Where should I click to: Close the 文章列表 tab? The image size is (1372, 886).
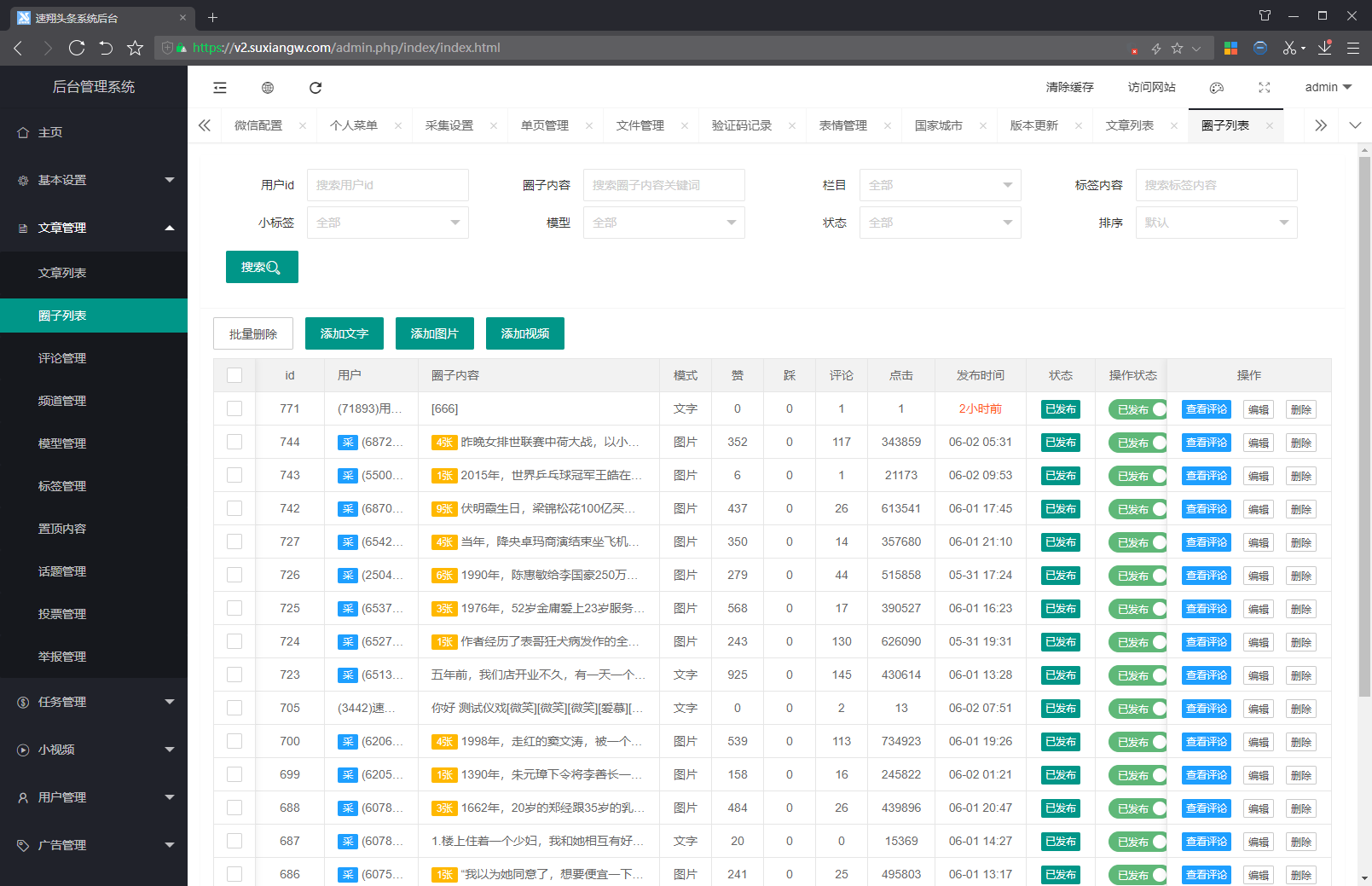coord(1174,125)
